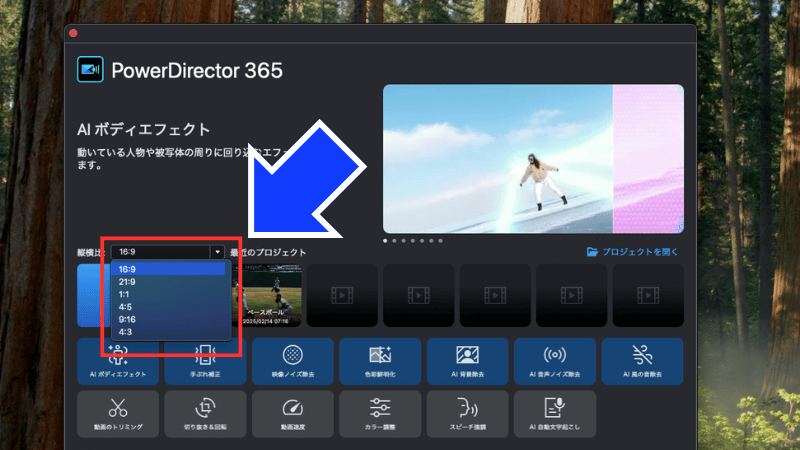Select the second carousel page dot under the banner

394,241
